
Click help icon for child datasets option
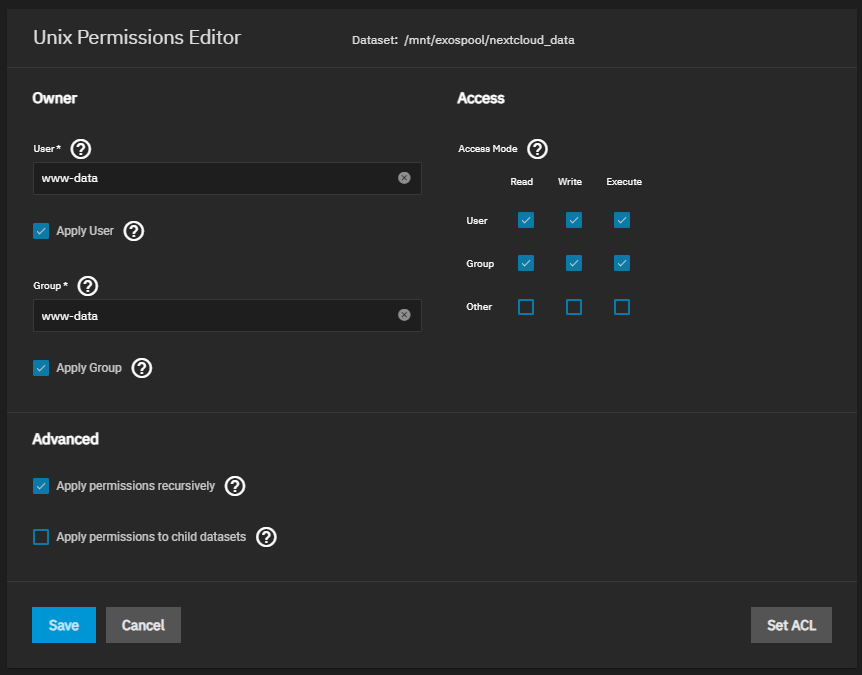point(266,537)
